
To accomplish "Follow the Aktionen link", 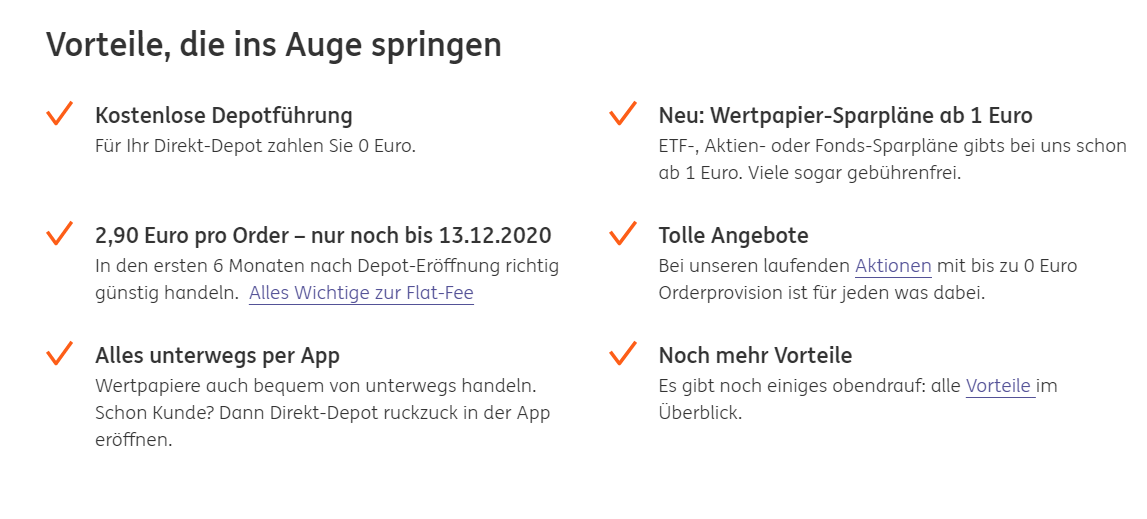I will [893, 266].
